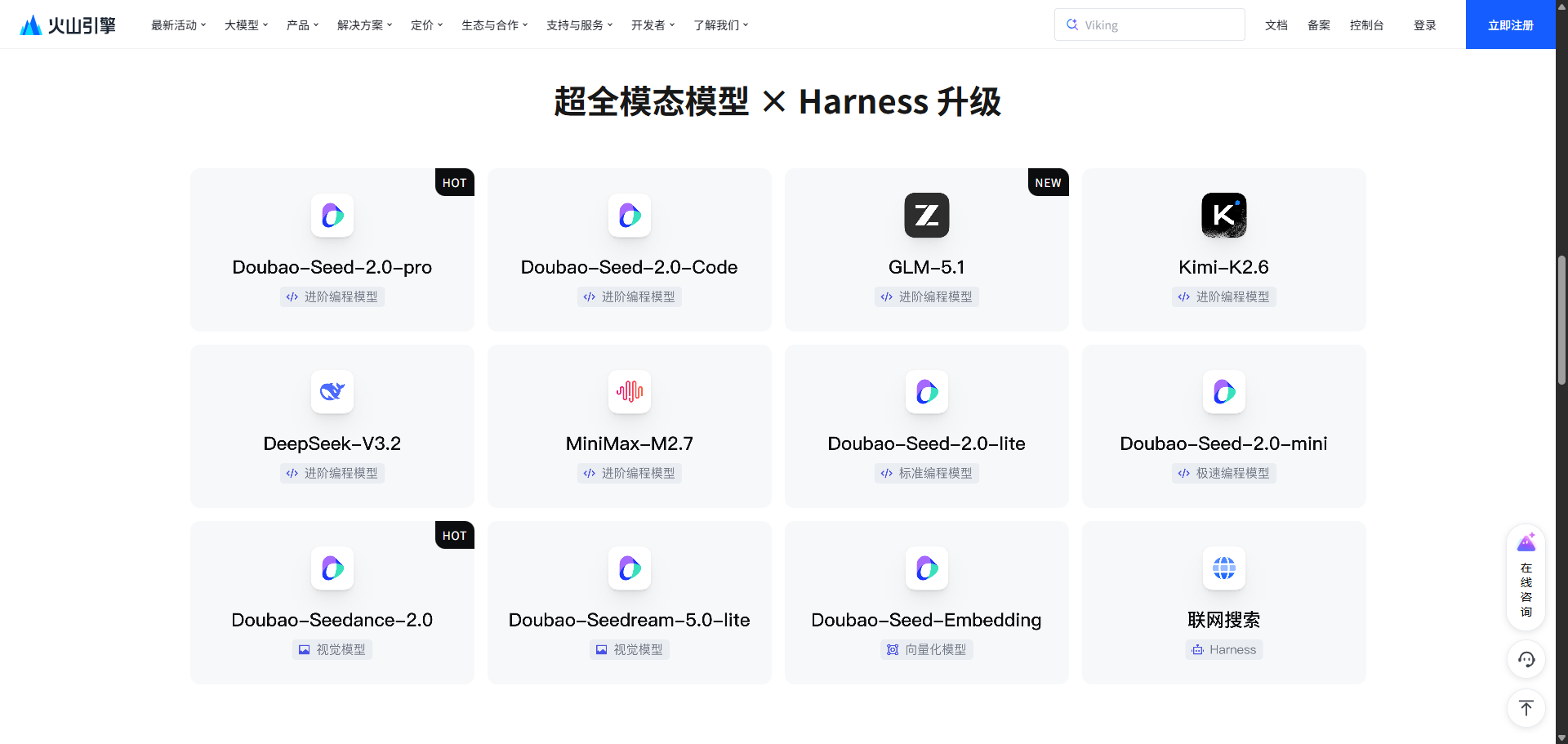The image size is (1568, 744).
Task: Open the Doubao-Seed-2.0-pro model name
Action: coord(332,267)
